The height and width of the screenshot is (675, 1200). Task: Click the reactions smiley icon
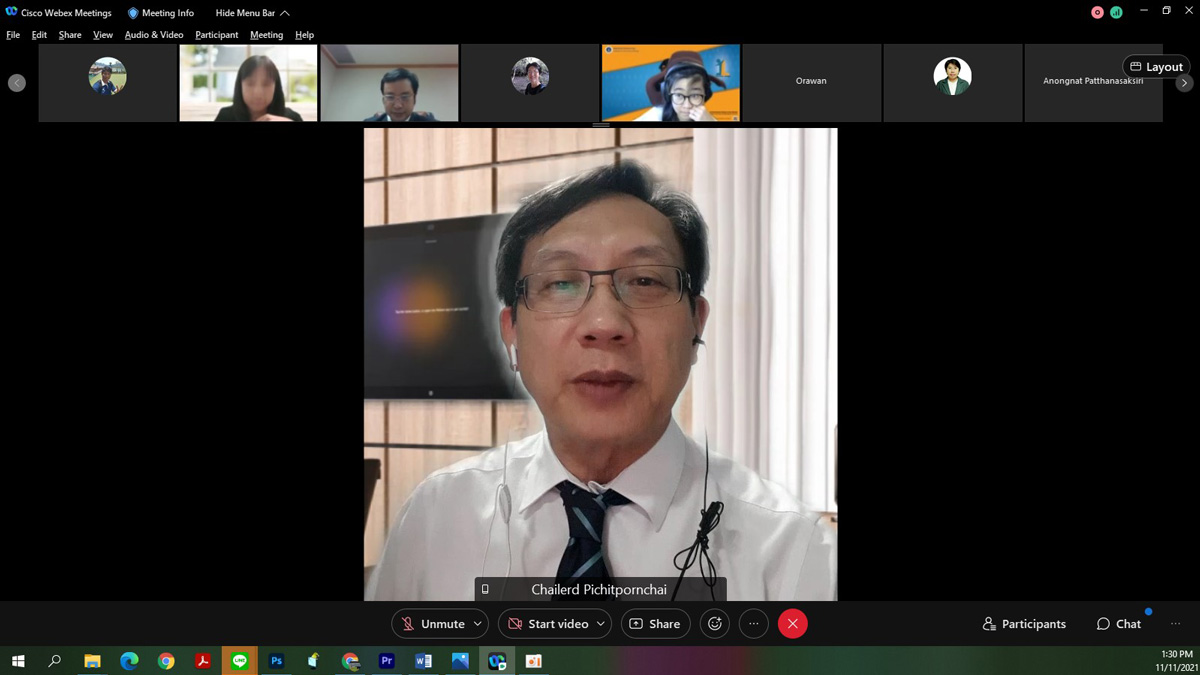[714, 624]
